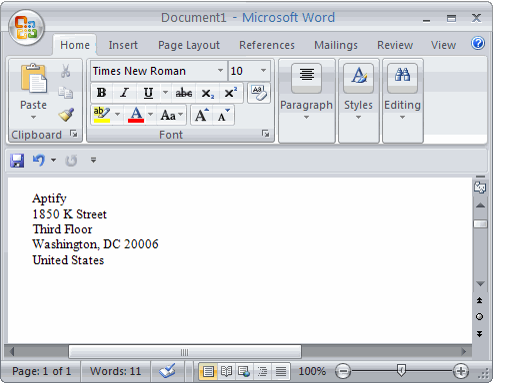
Task: Jump to the next page with double-down arrows
Action: 480,333
